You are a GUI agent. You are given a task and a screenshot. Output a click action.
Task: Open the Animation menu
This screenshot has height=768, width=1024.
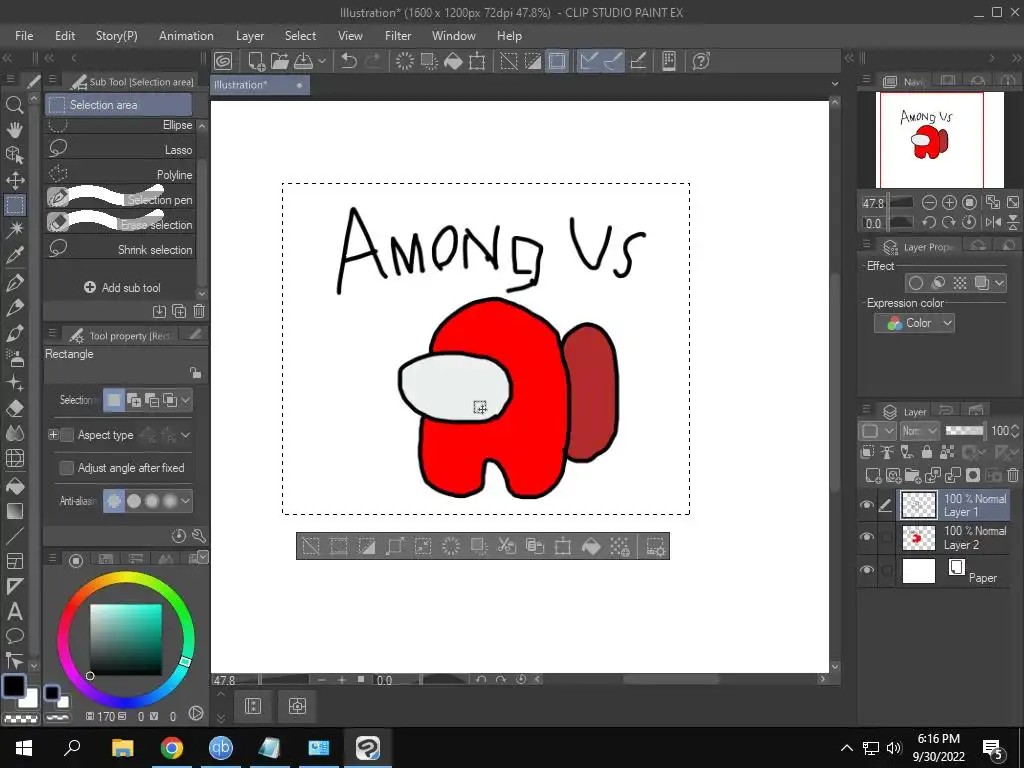pyautogui.click(x=186, y=36)
